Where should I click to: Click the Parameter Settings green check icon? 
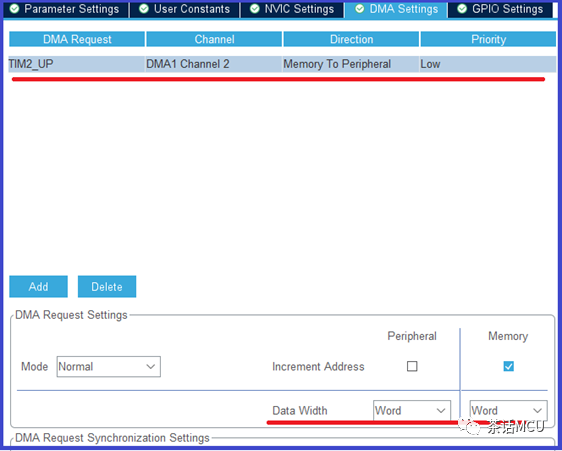pos(14,9)
